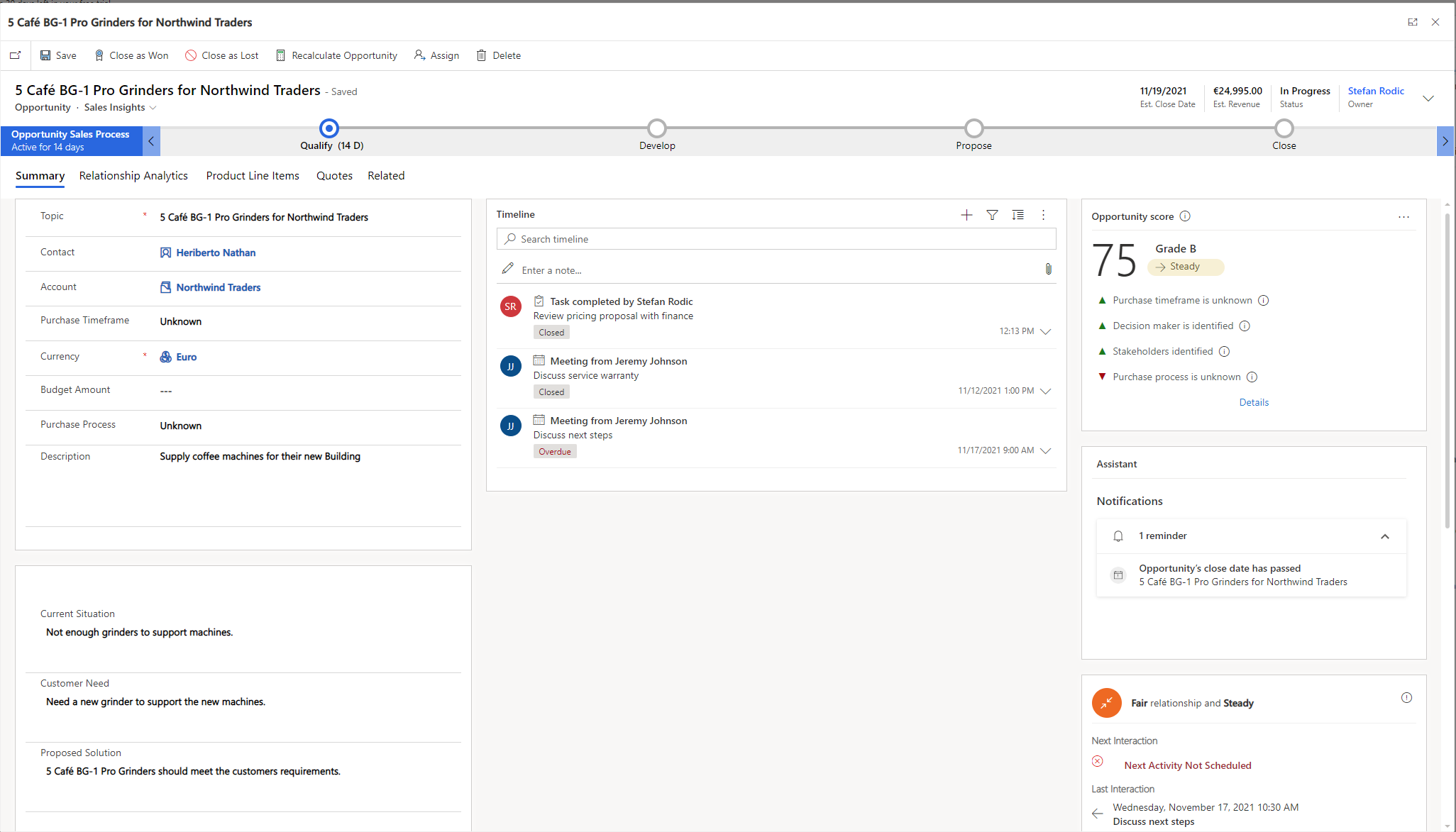The image size is (1456, 832).
Task: Open the timeline filter icon
Action: (992, 215)
